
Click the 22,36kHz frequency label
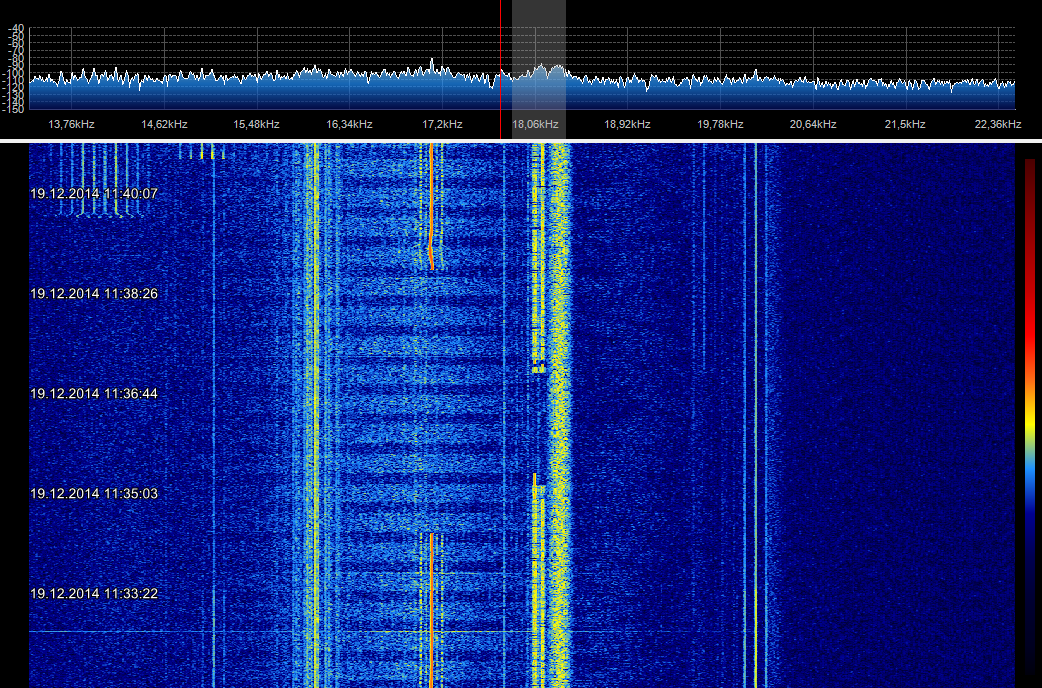pyautogui.click(x=997, y=125)
